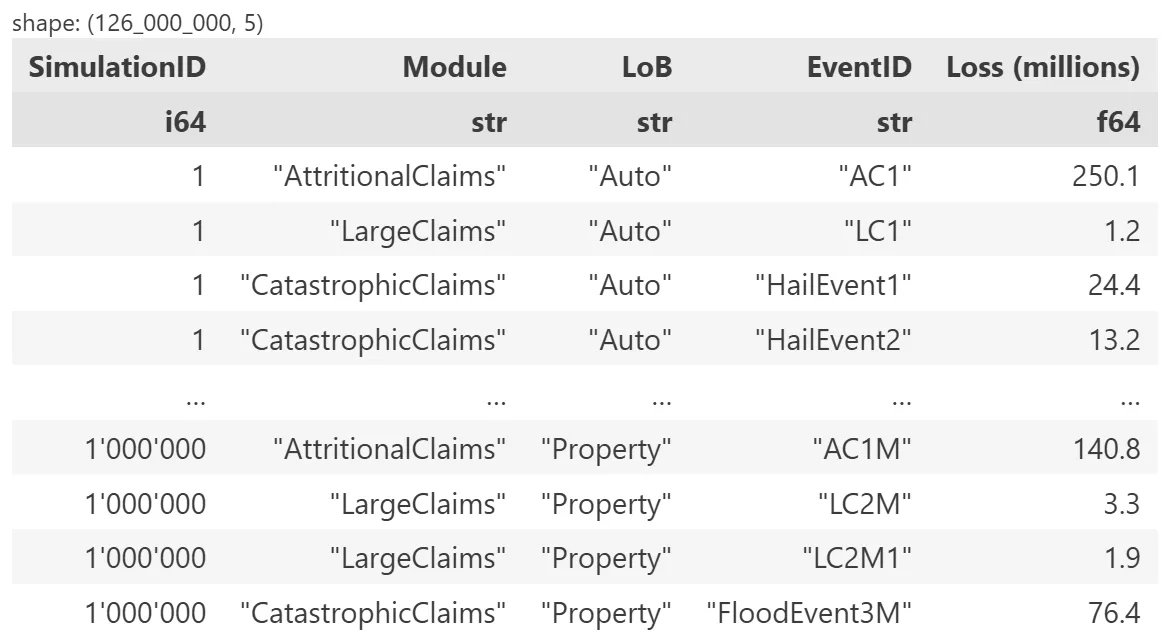Select the "HailEvent2" cell
Image resolution: width=1166 pixels, height=644 pixels.
[x=832, y=340]
